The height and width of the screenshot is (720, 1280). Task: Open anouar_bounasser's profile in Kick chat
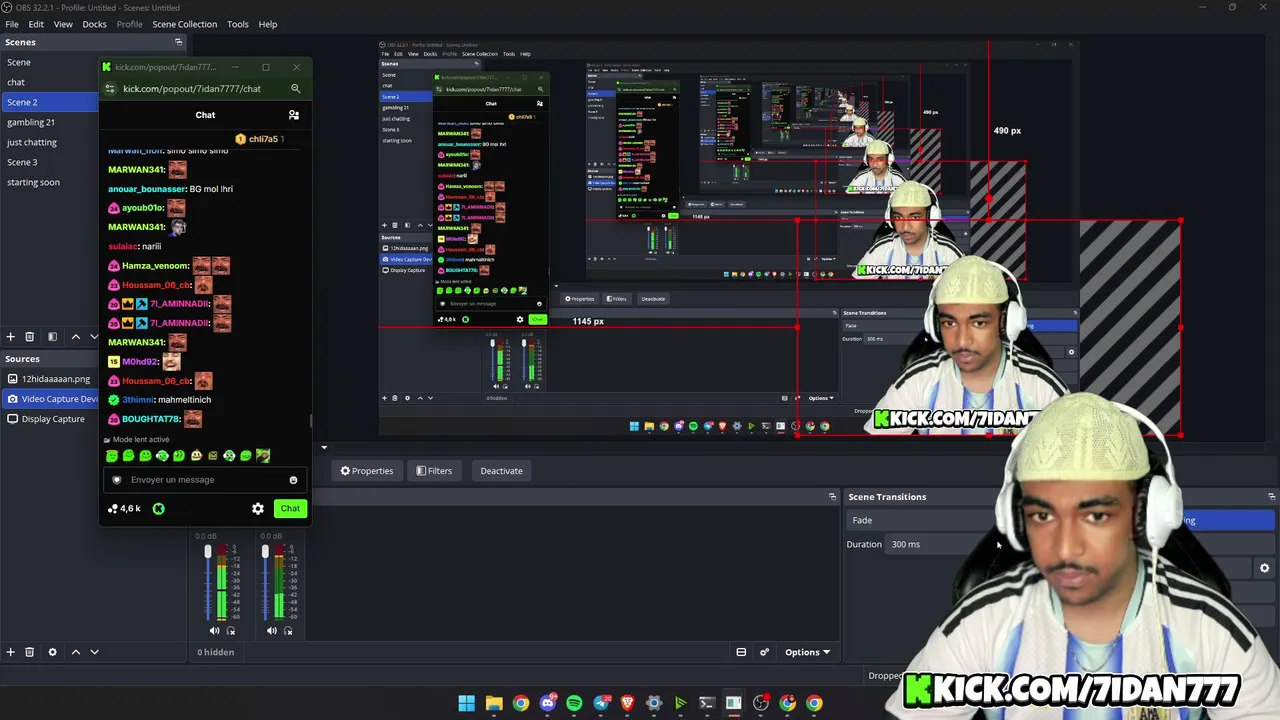point(147,189)
